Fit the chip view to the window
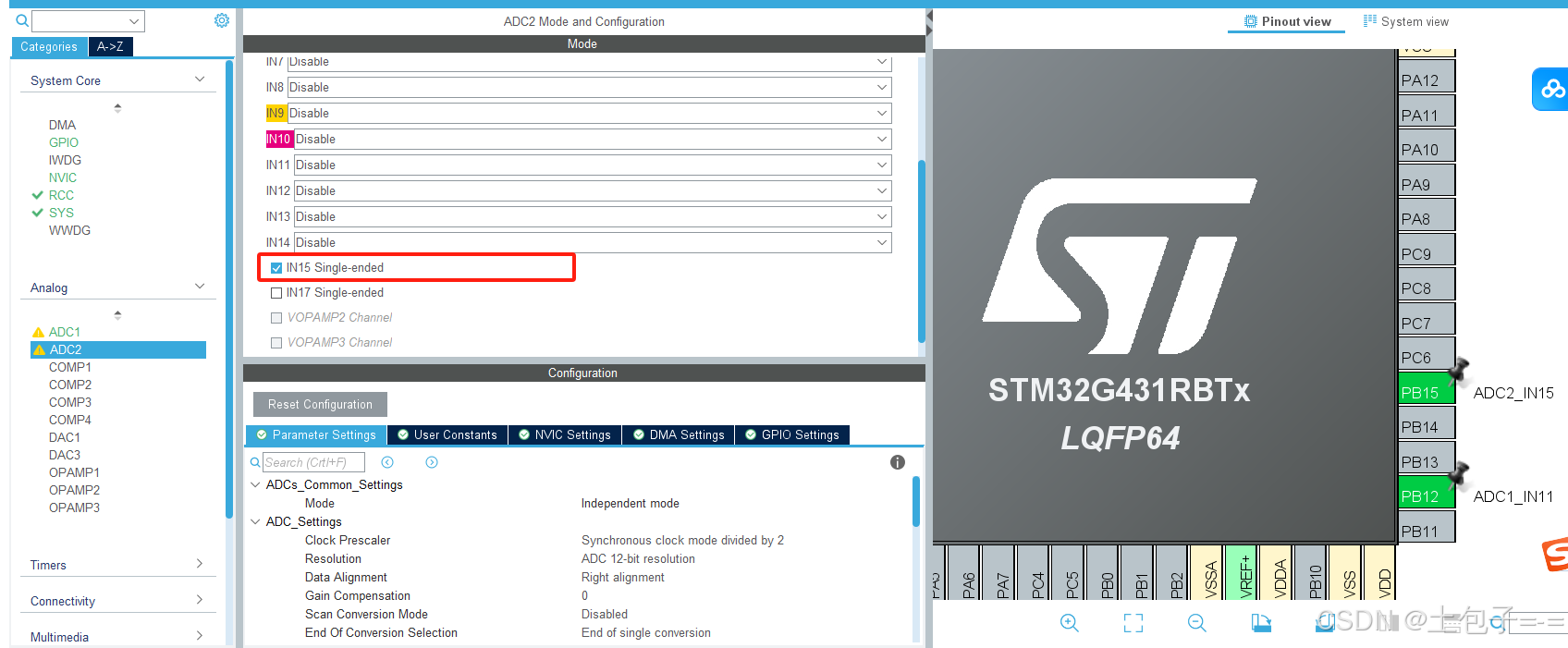Viewport: 1568px width, 648px height. tap(1133, 623)
